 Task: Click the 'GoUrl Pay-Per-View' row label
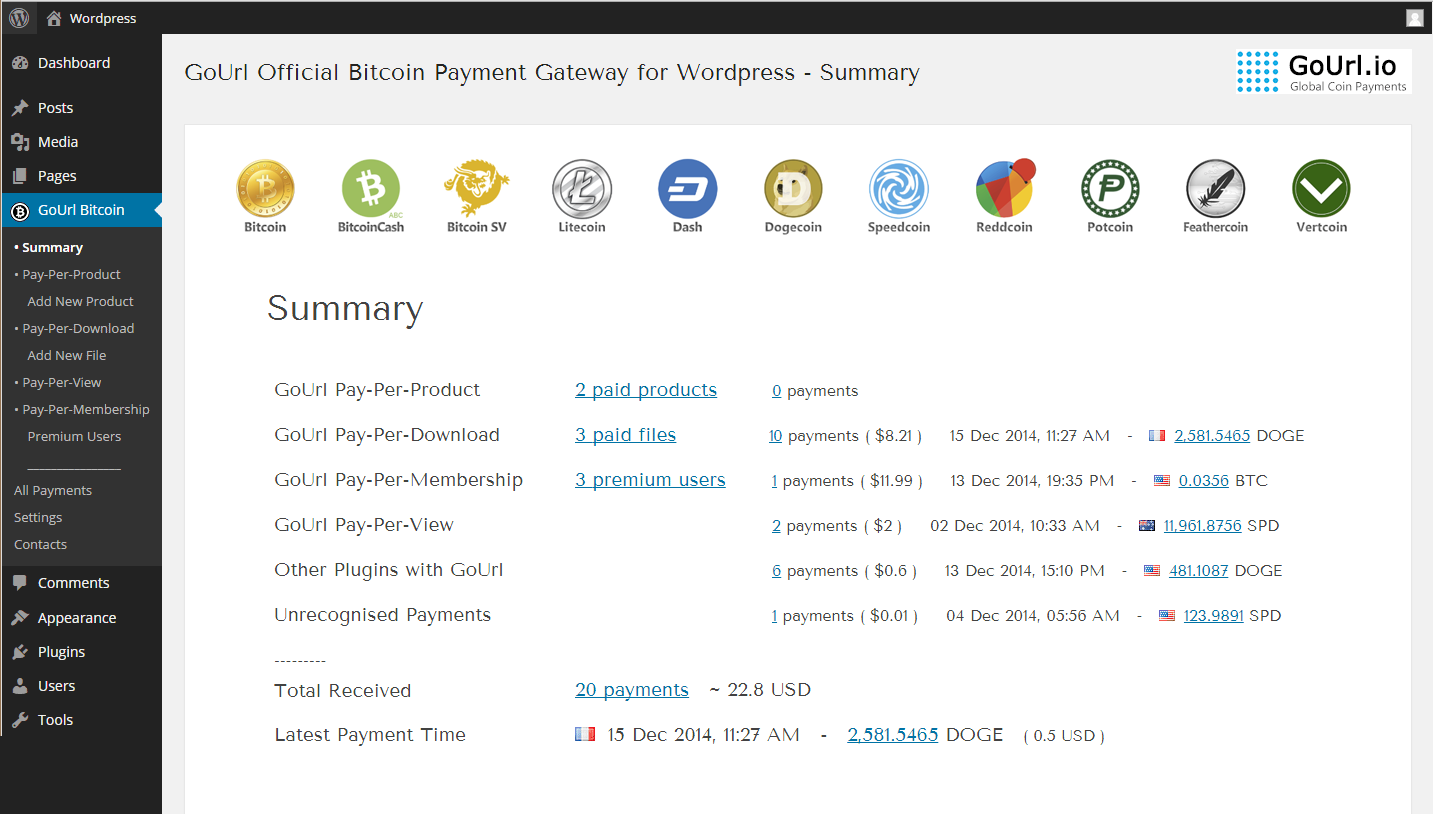click(364, 525)
